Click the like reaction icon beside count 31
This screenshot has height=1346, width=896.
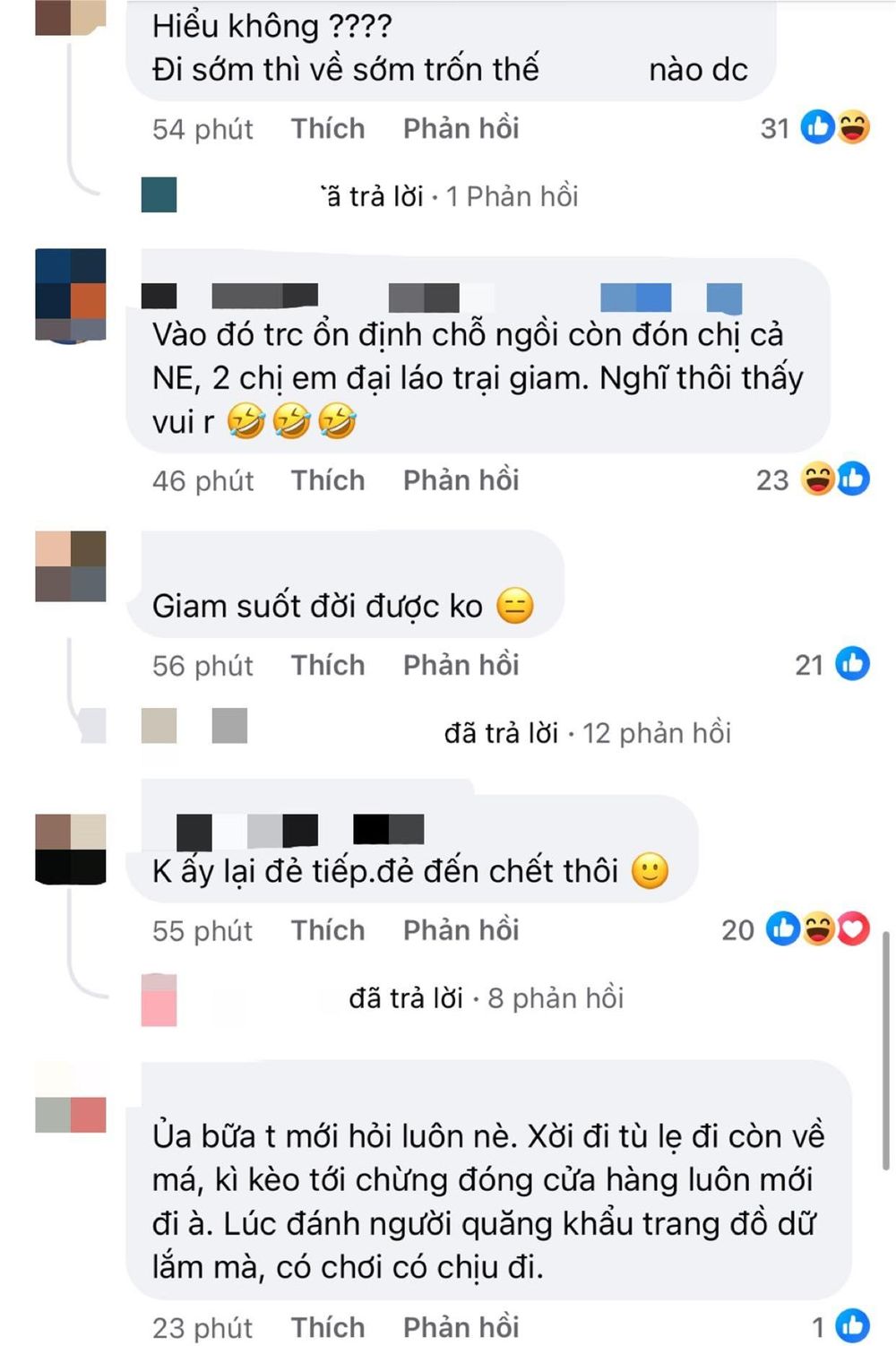click(x=818, y=127)
